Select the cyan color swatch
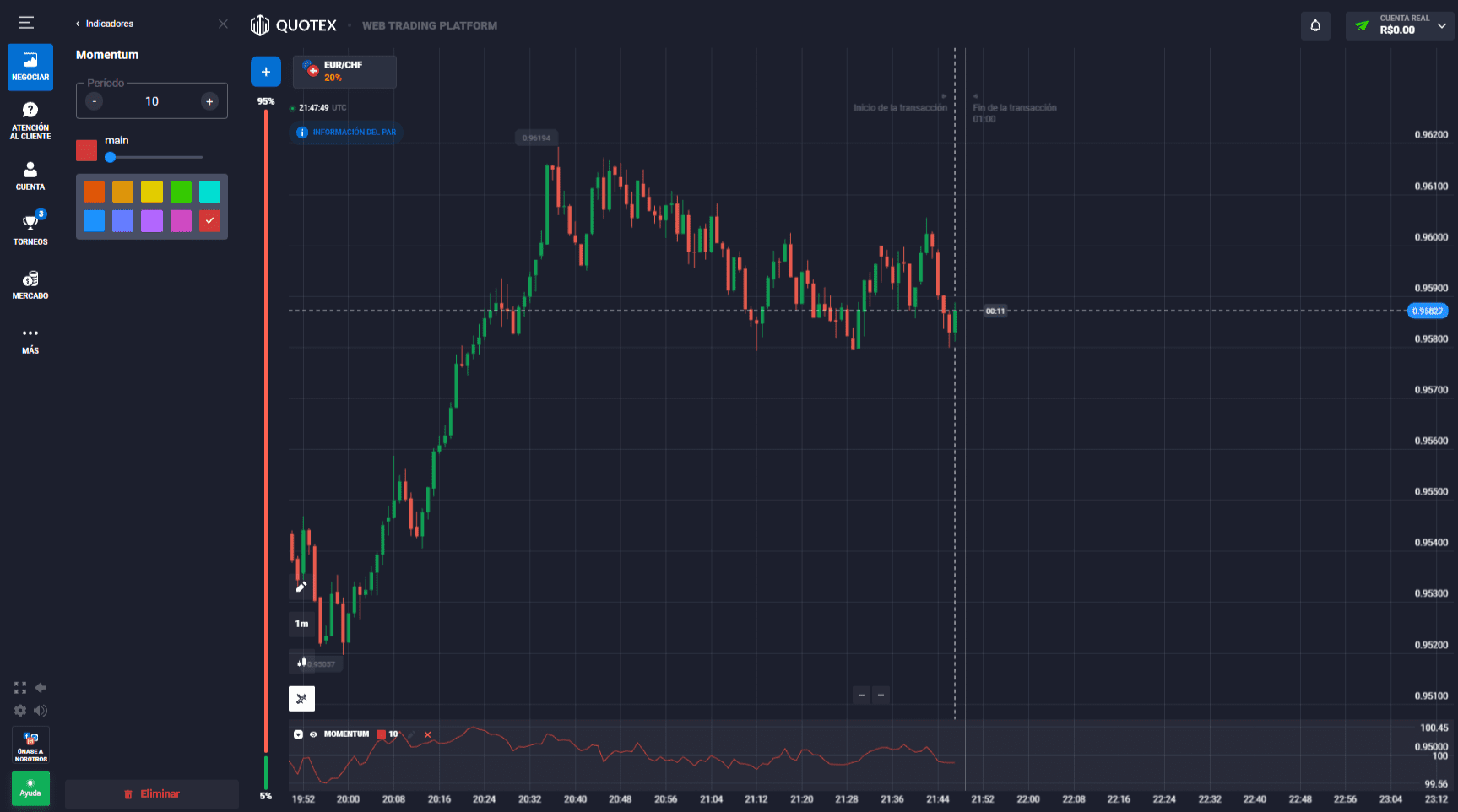Screen dimensions: 1458x812 click(x=209, y=192)
